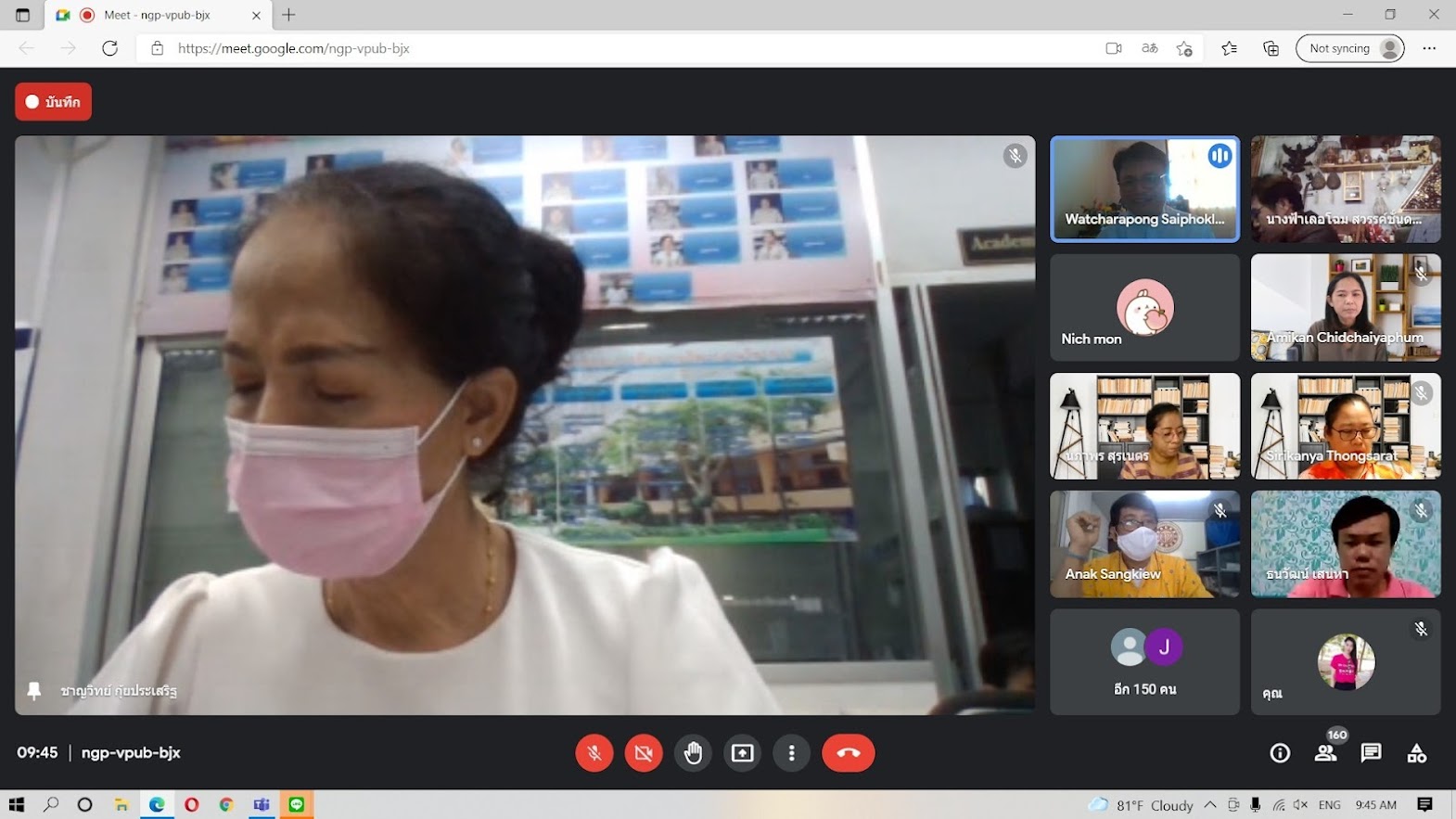Screen dimensions: 1456x819
Task: Open the tab actions menu icon
Action: [x=22, y=15]
